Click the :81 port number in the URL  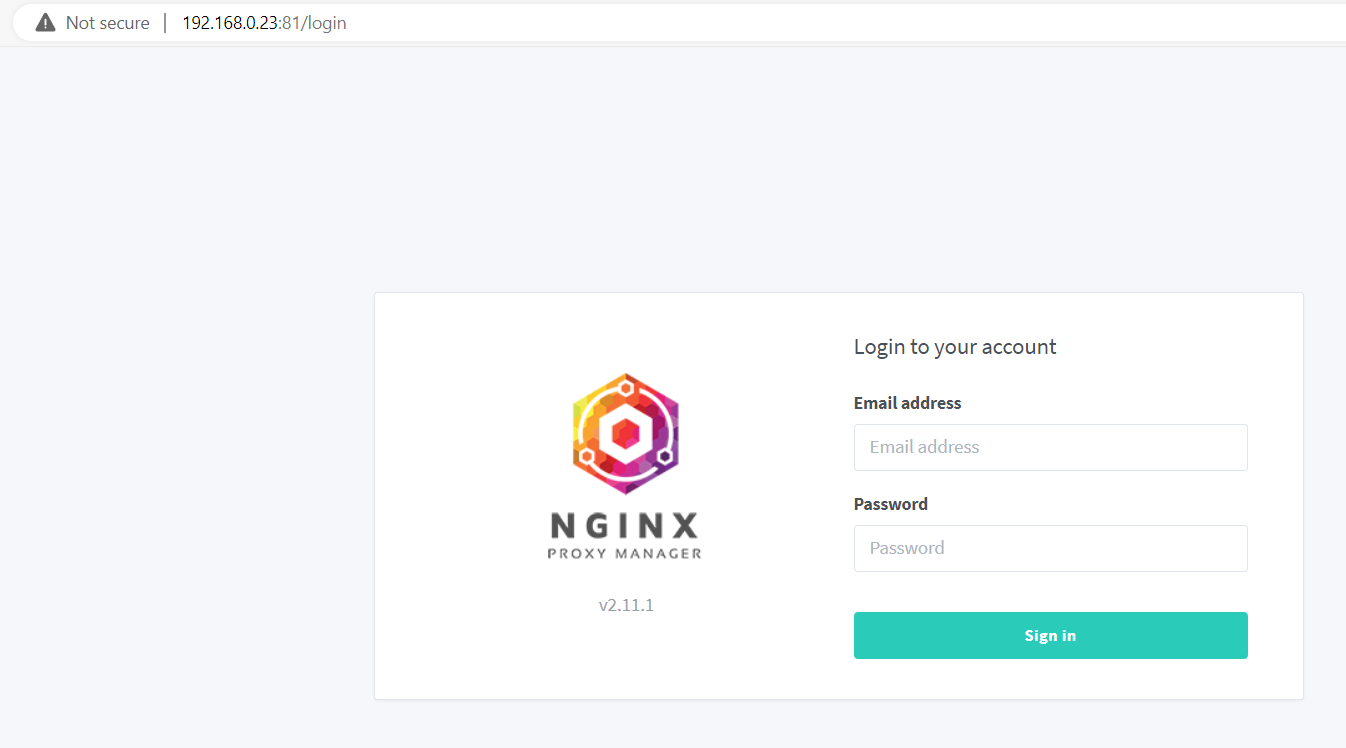[x=290, y=22]
